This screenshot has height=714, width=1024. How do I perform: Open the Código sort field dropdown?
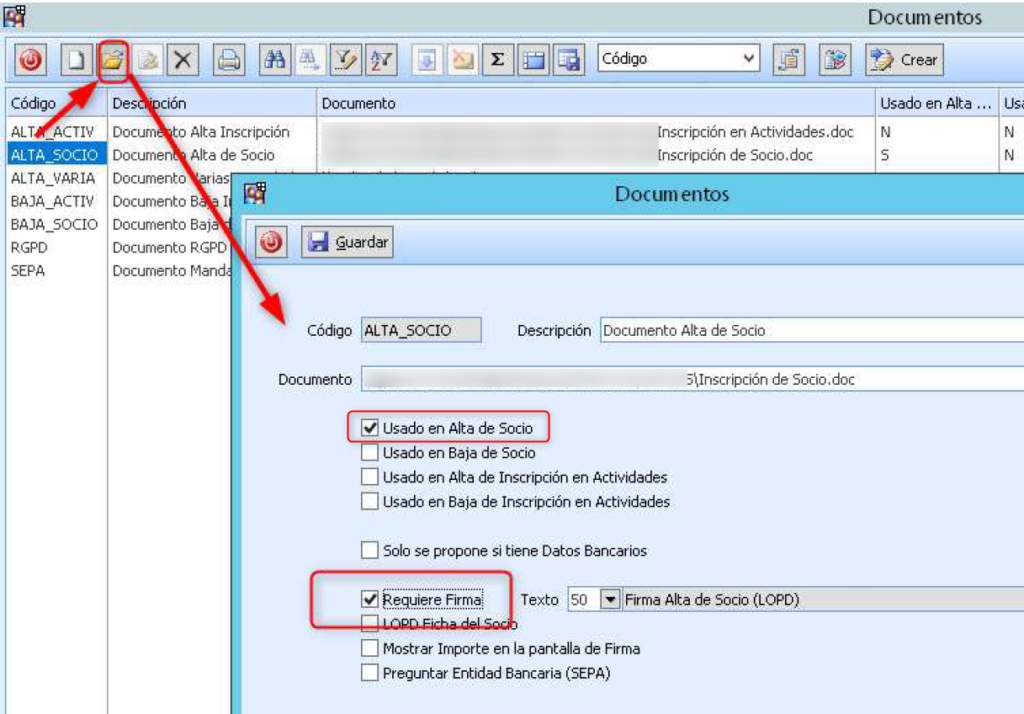tap(750, 60)
